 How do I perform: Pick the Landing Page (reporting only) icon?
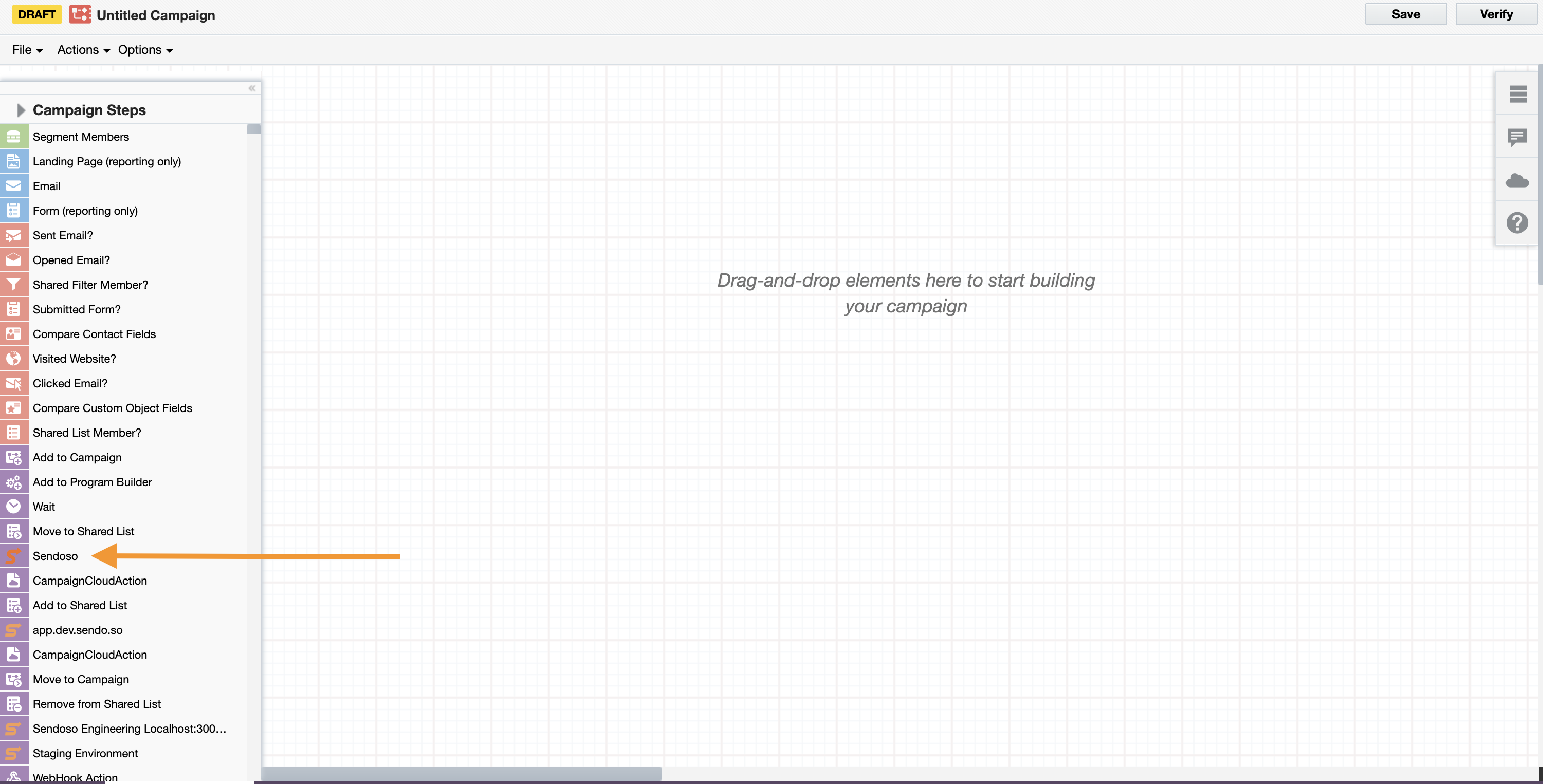14,161
